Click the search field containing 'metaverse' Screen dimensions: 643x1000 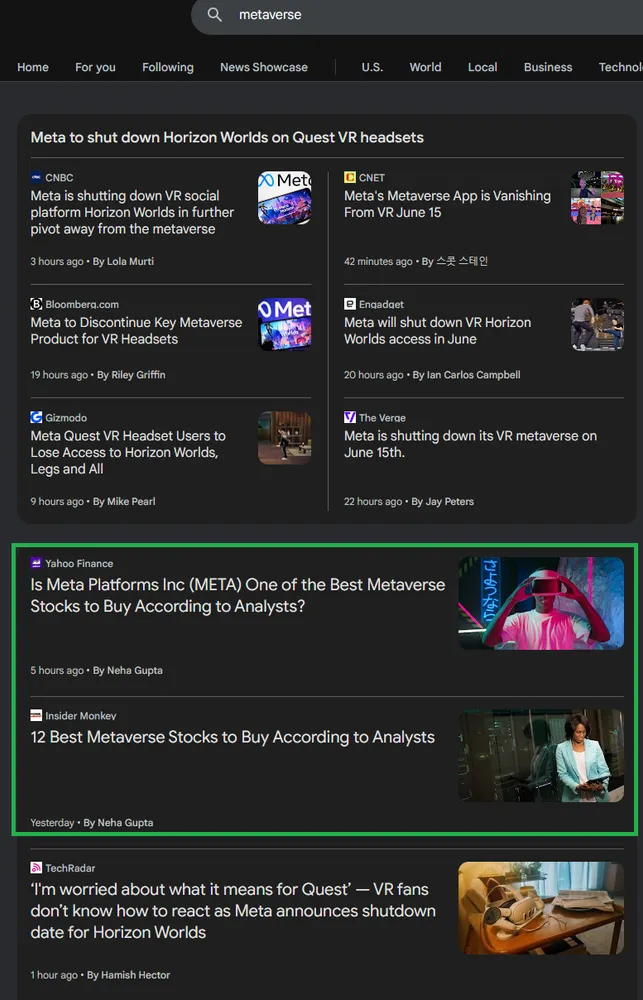400,15
